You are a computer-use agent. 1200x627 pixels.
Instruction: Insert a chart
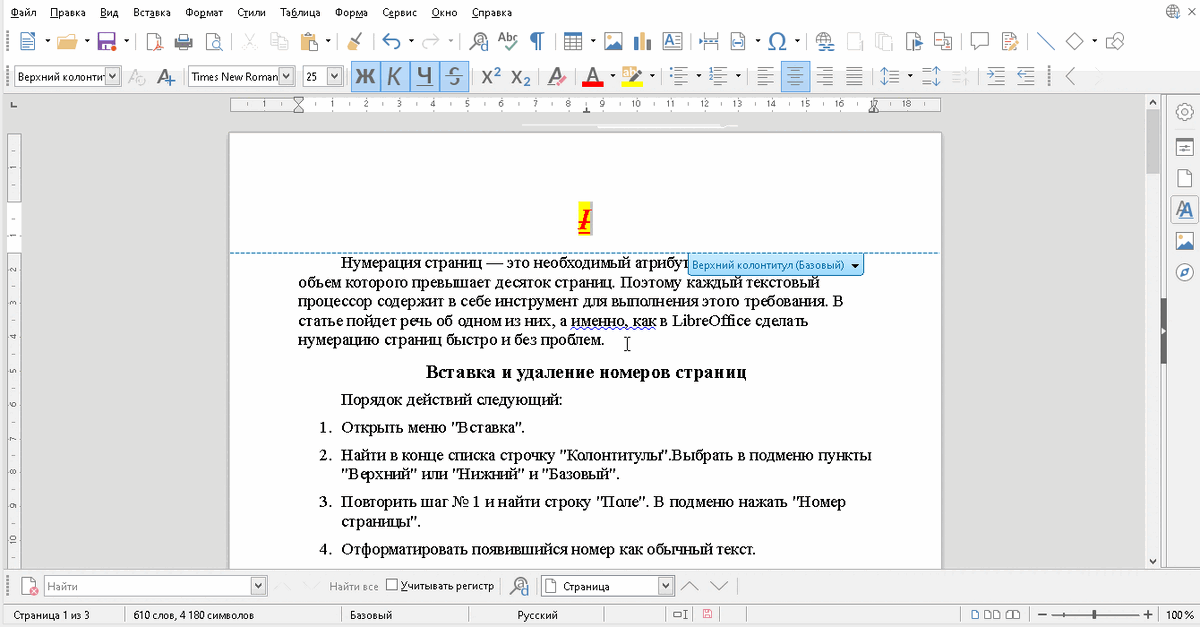click(x=643, y=42)
